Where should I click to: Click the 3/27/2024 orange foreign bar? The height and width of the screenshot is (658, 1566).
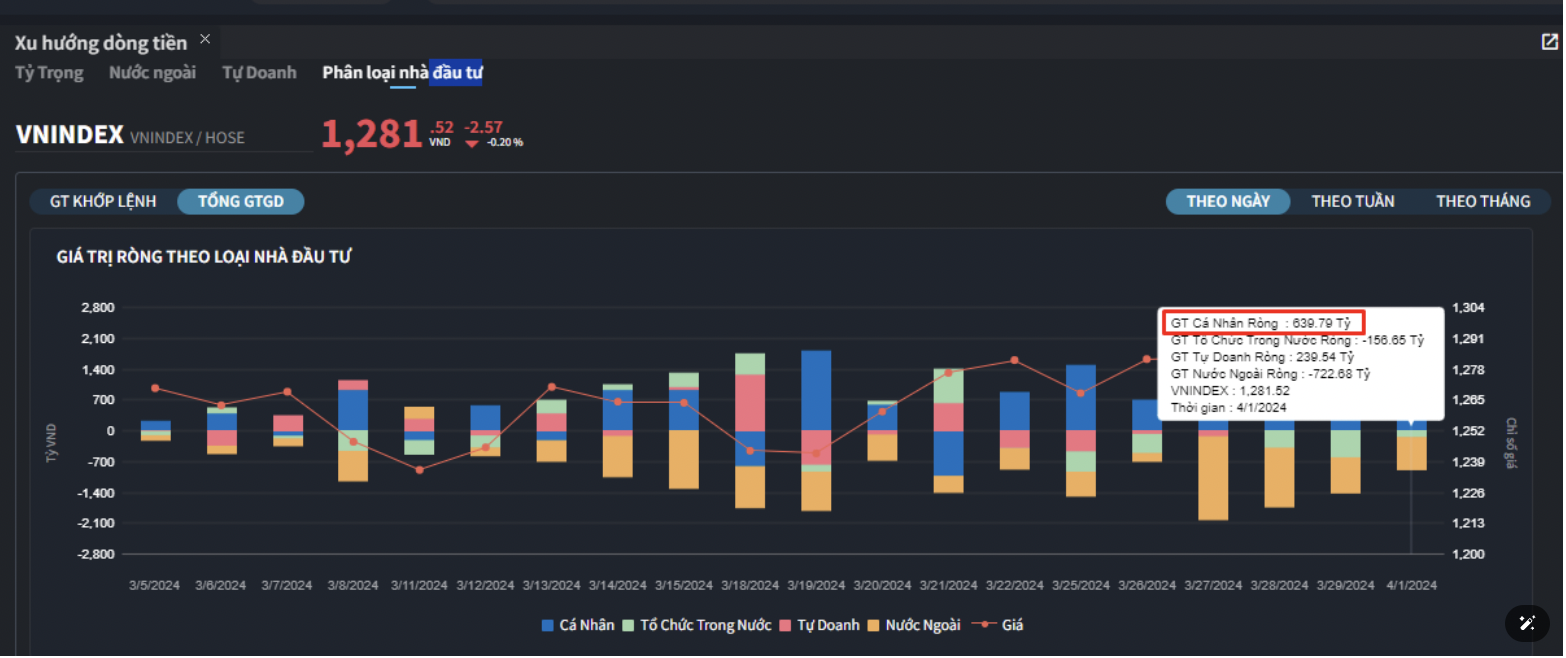tap(1212, 478)
